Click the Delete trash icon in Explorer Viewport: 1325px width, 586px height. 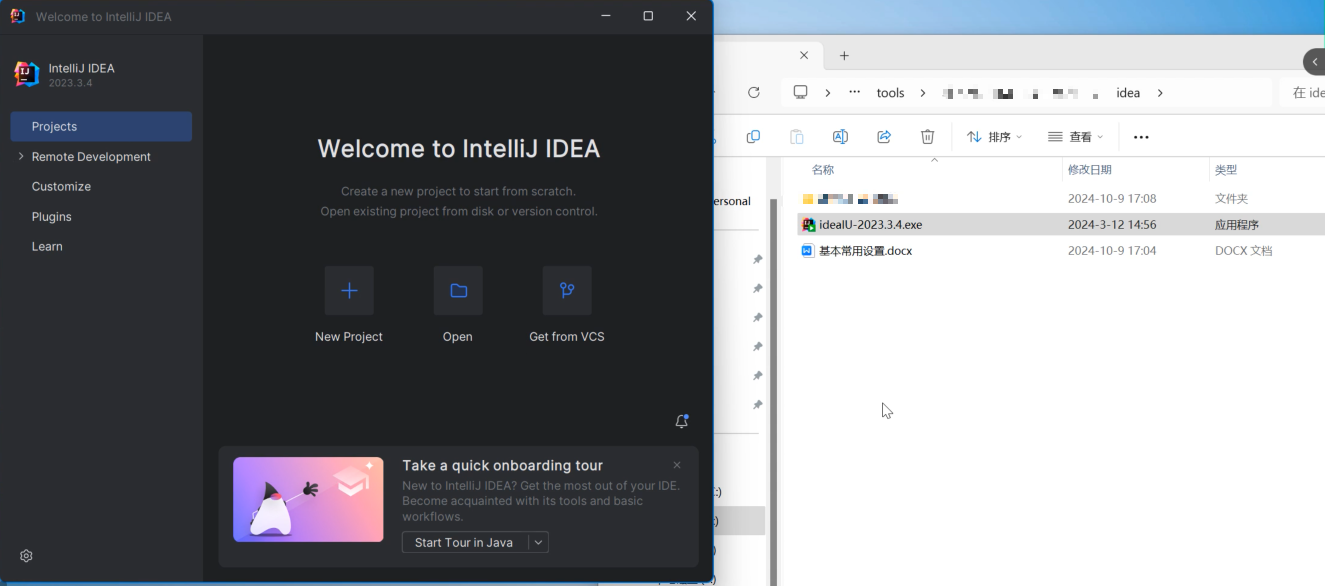927,137
